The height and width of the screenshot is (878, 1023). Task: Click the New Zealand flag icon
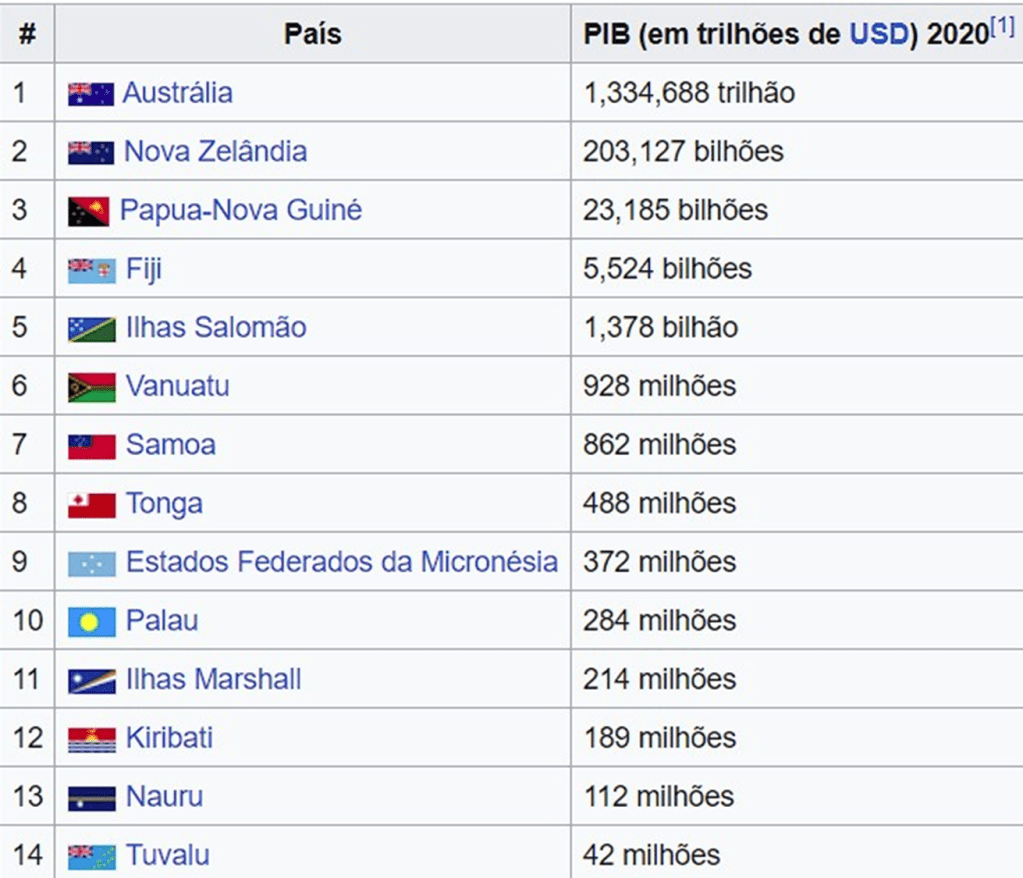pos(91,153)
